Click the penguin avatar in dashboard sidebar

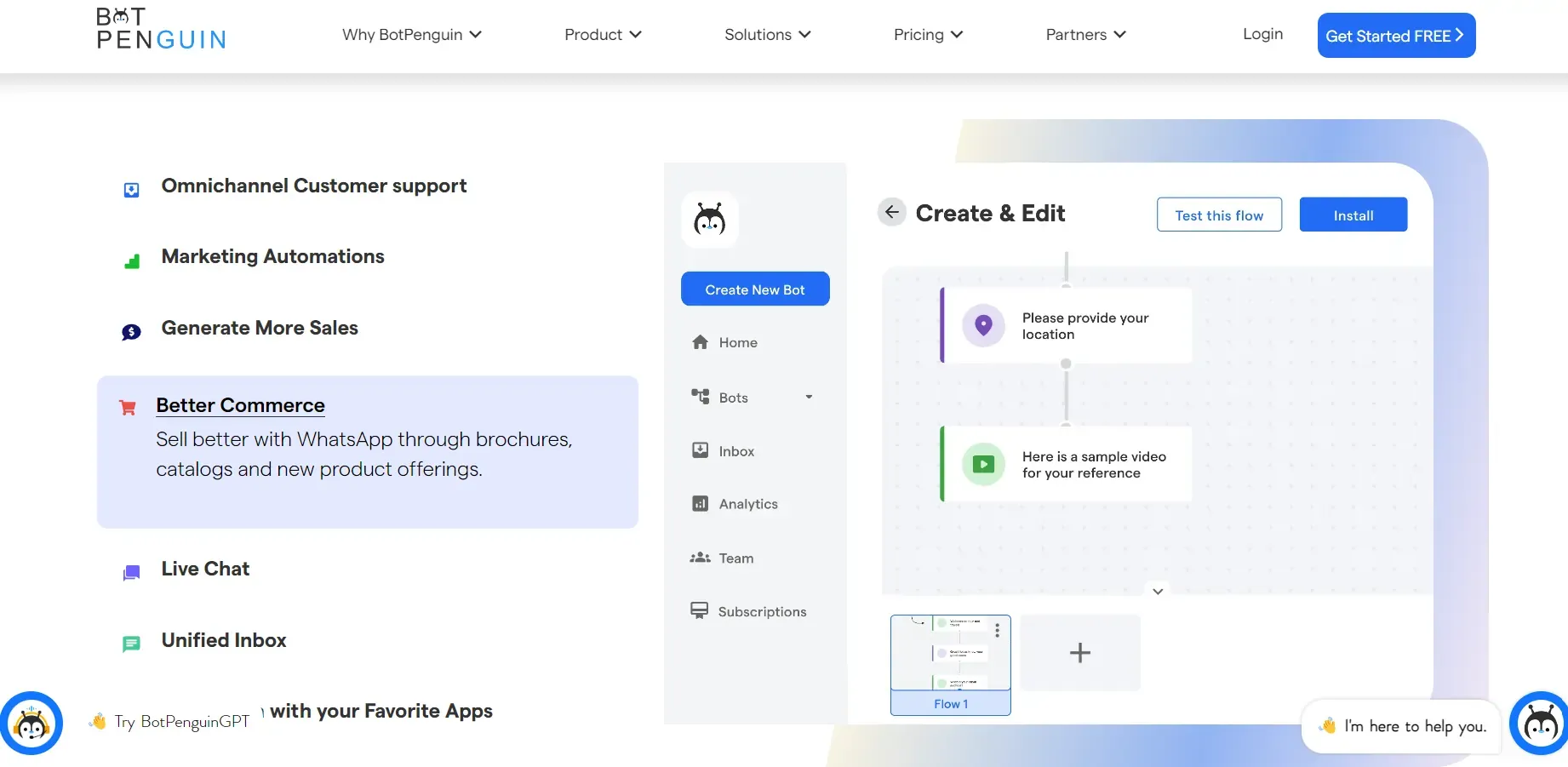pyautogui.click(x=710, y=220)
